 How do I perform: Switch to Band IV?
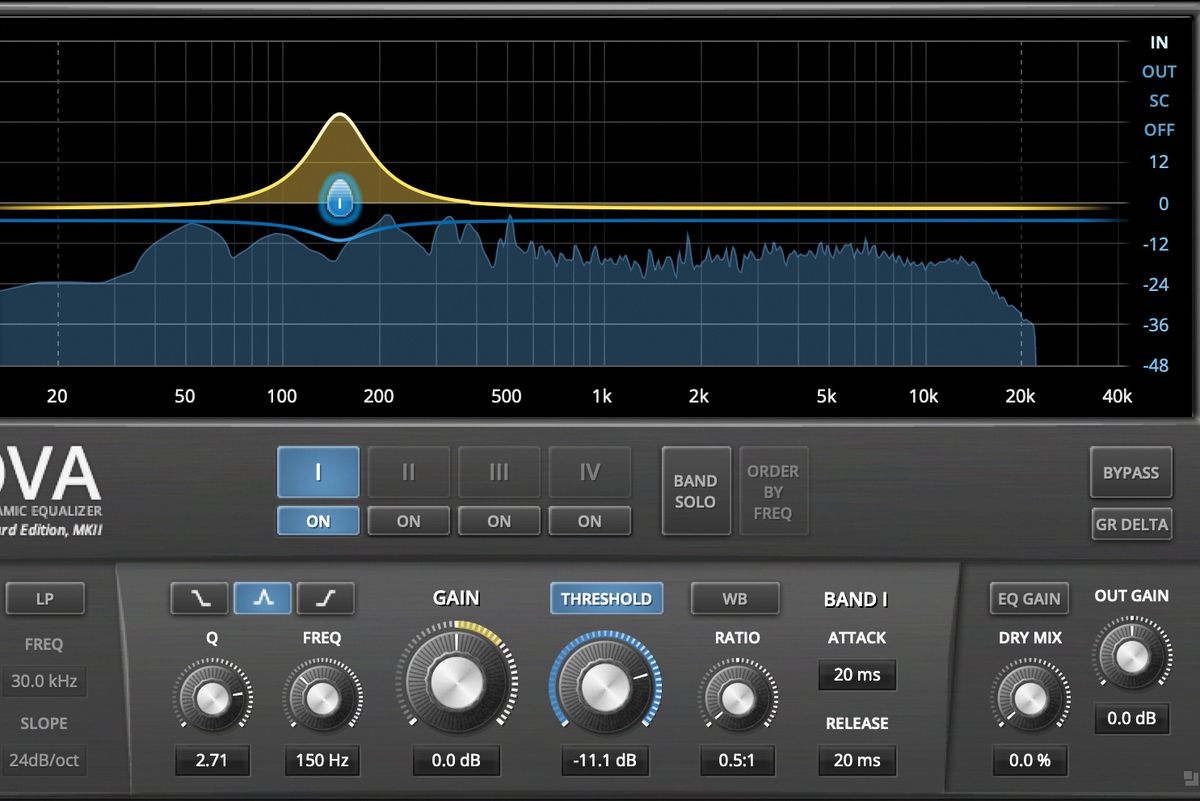[x=590, y=472]
